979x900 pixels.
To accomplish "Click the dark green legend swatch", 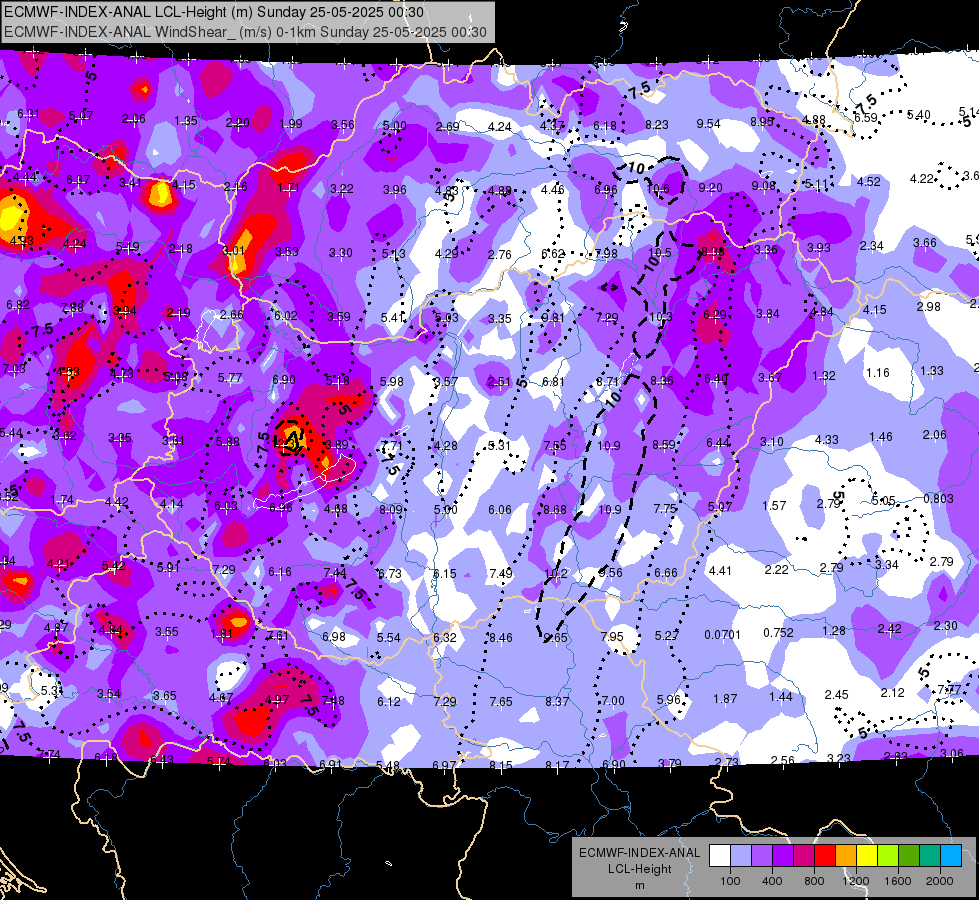I will pyautogui.click(x=909, y=855).
